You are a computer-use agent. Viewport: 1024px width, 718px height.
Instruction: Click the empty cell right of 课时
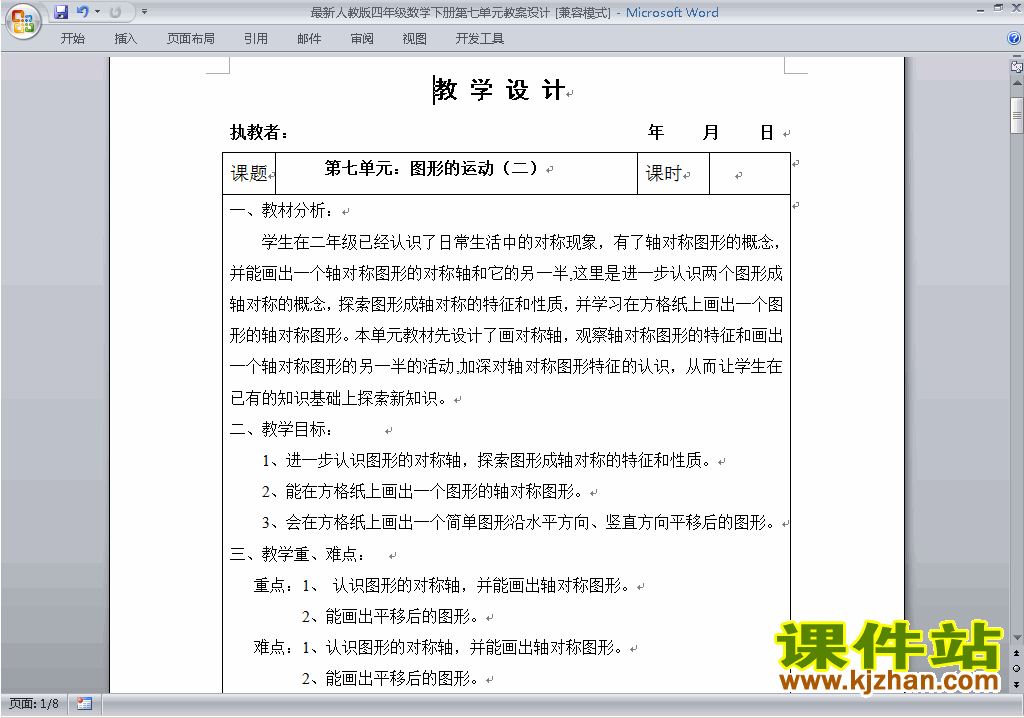point(750,174)
